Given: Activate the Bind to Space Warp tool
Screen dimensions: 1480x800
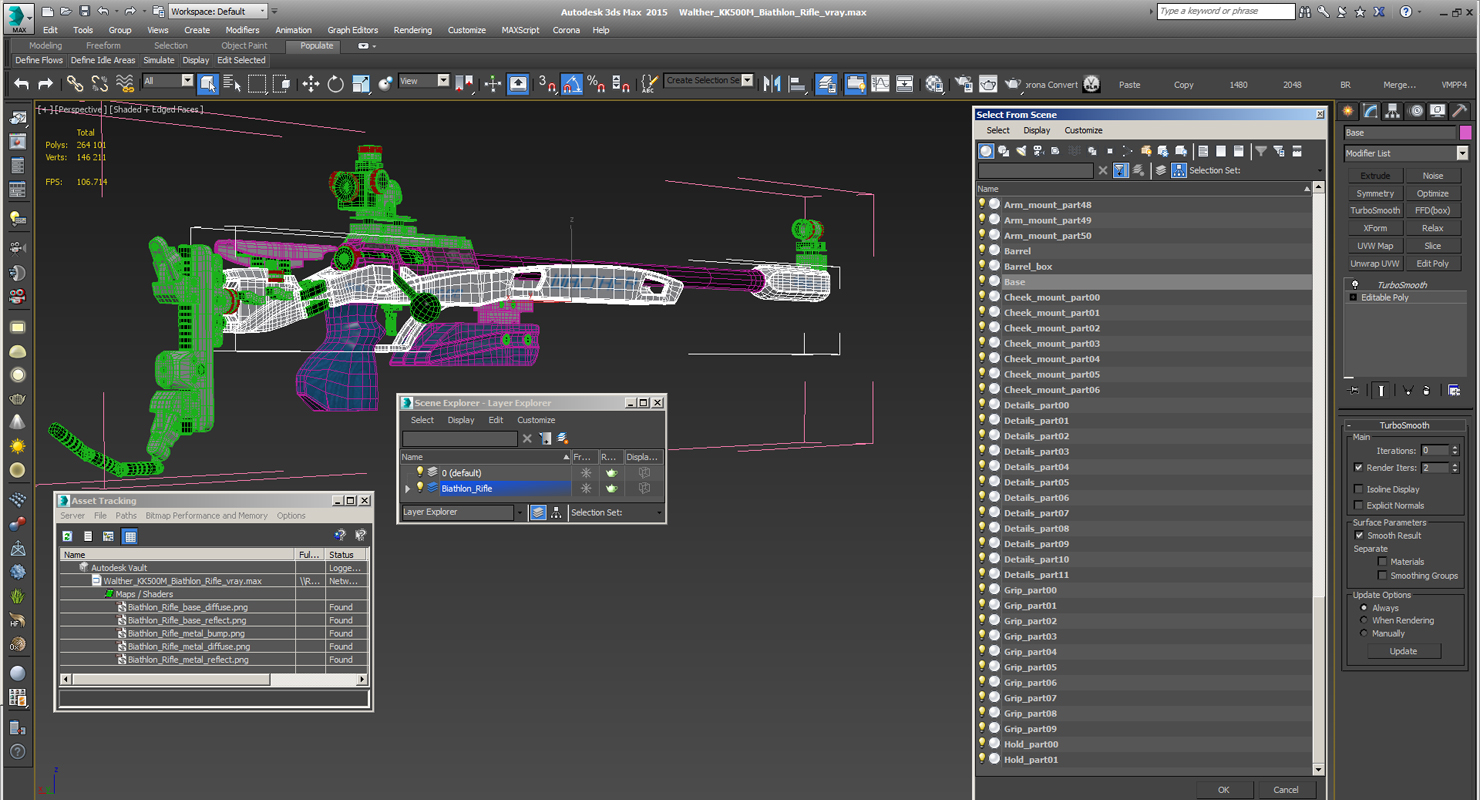Looking at the screenshot, I should point(124,84).
